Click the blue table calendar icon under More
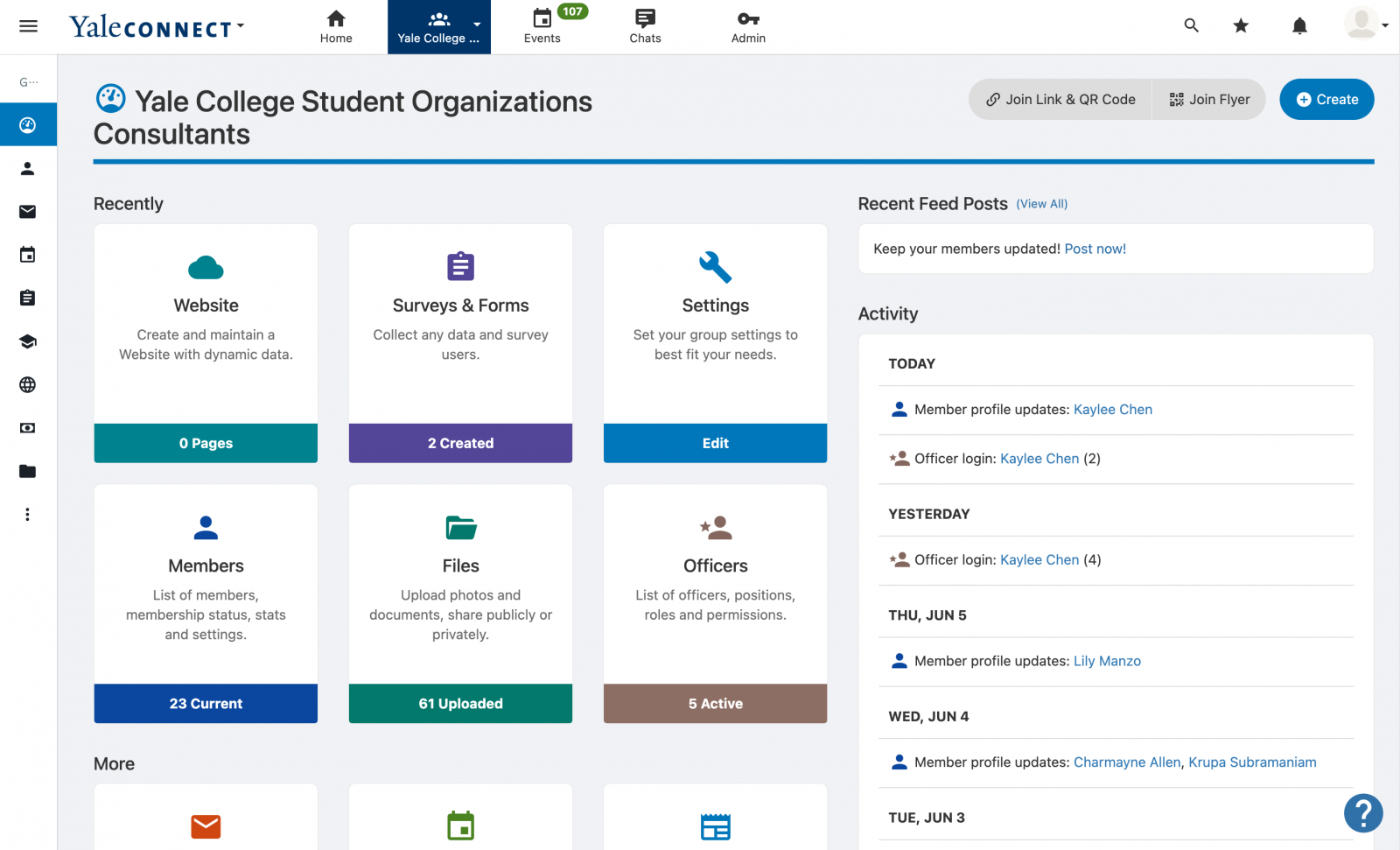Image resolution: width=1400 pixels, height=850 pixels. tap(716, 826)
